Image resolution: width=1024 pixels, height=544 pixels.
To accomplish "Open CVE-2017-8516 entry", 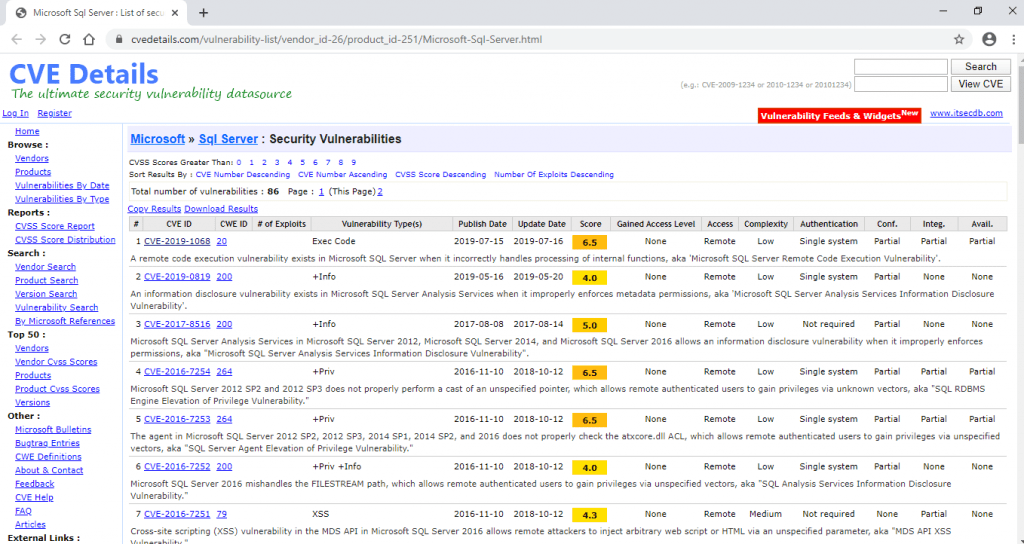I will click(x=177, y=324).
